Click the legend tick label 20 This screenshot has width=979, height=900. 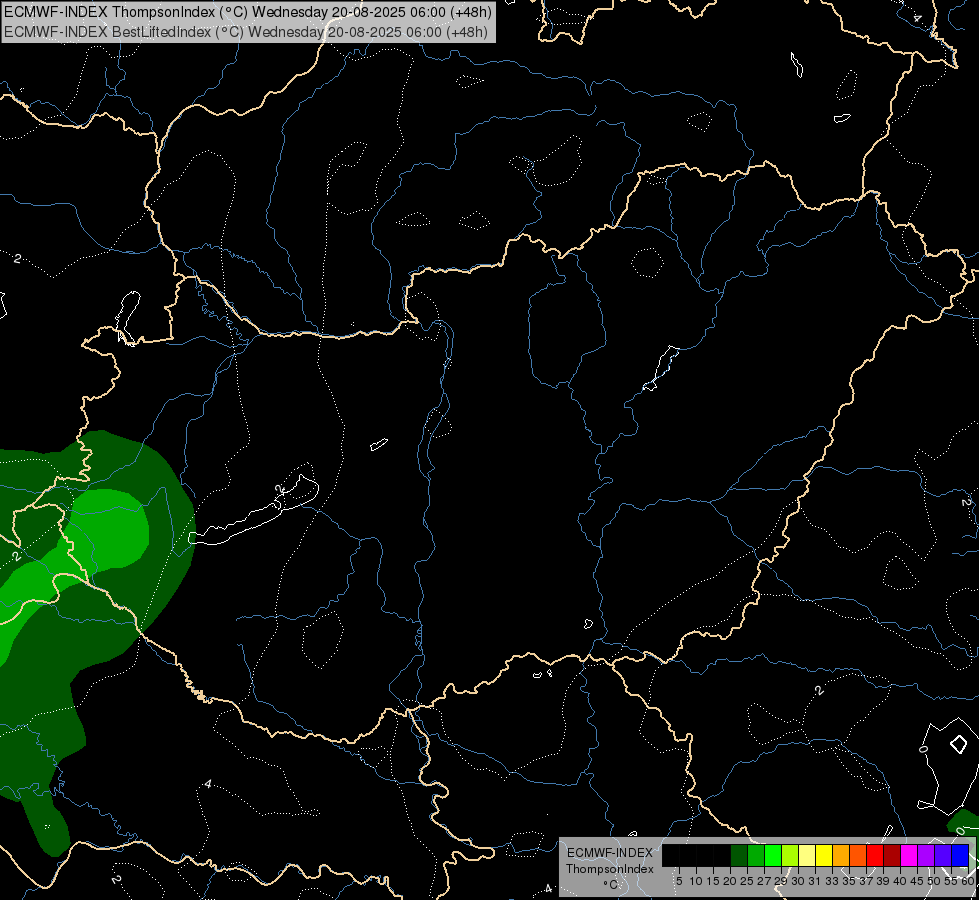(x=730, y=881)
